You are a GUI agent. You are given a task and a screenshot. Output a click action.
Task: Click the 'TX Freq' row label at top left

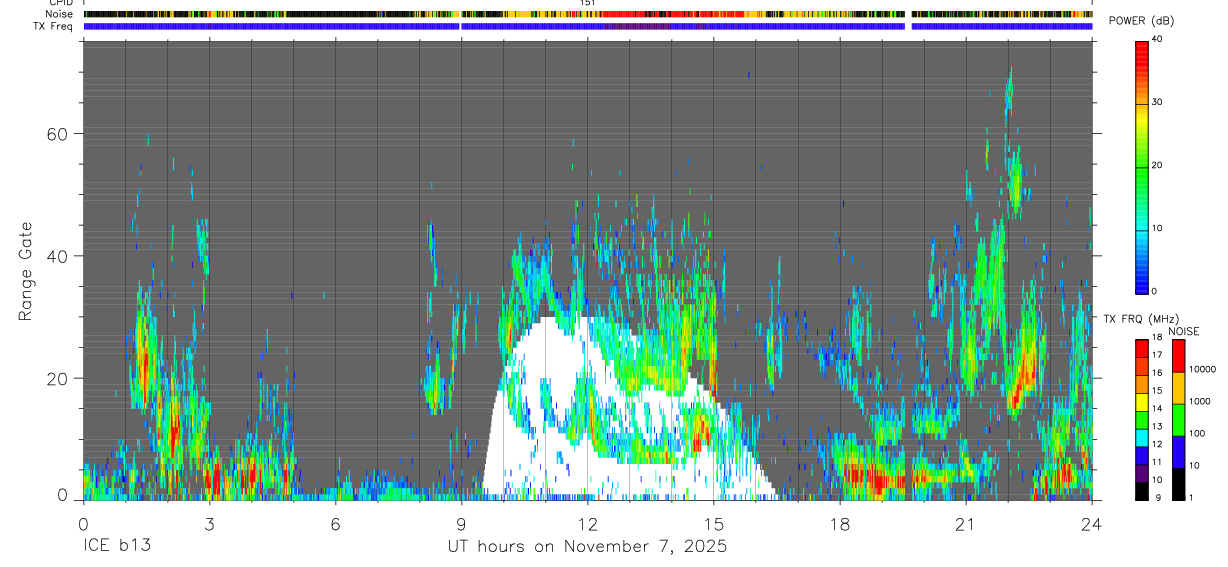point(53,26)
